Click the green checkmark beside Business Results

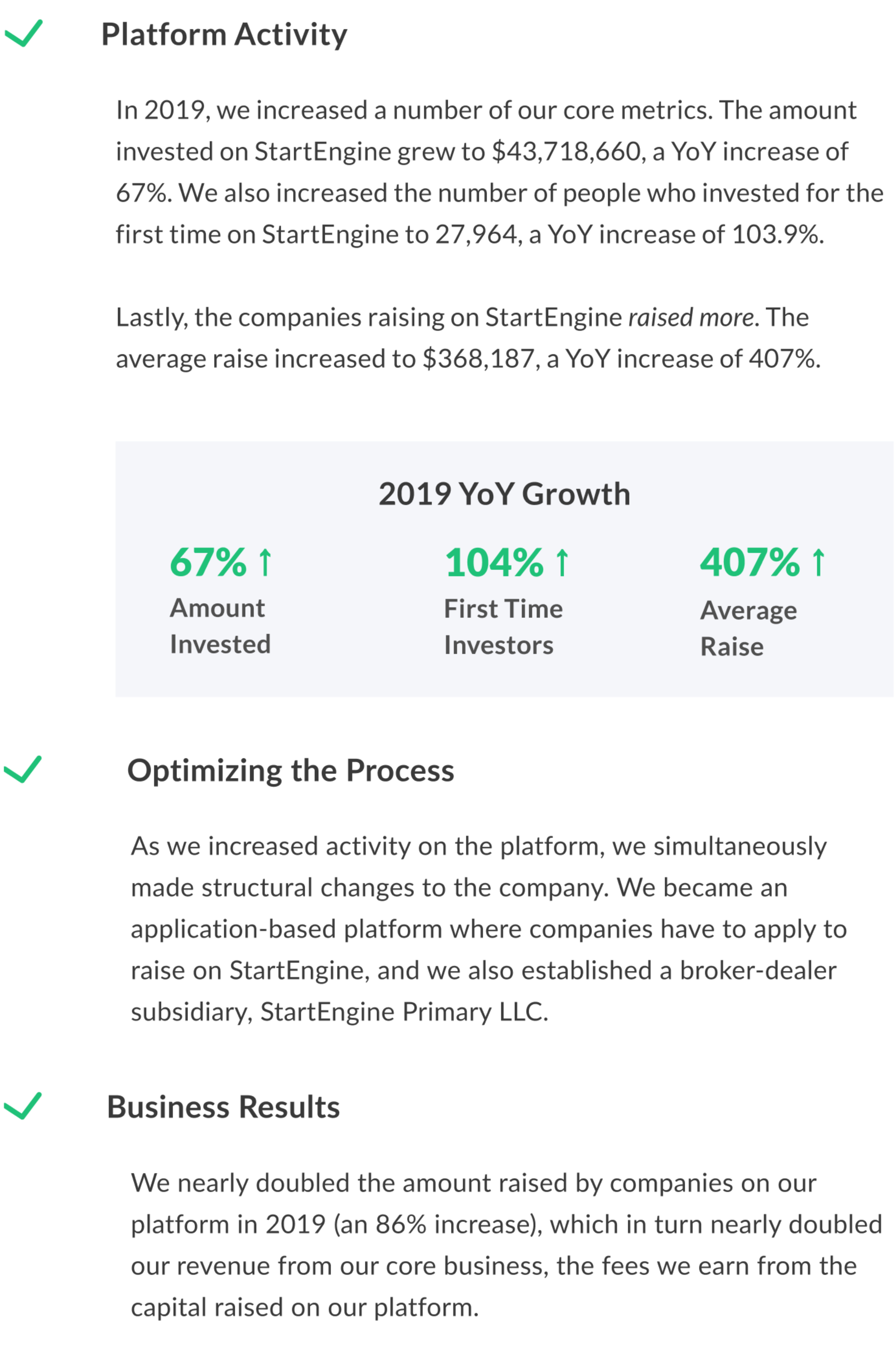tap(23, 1106)
